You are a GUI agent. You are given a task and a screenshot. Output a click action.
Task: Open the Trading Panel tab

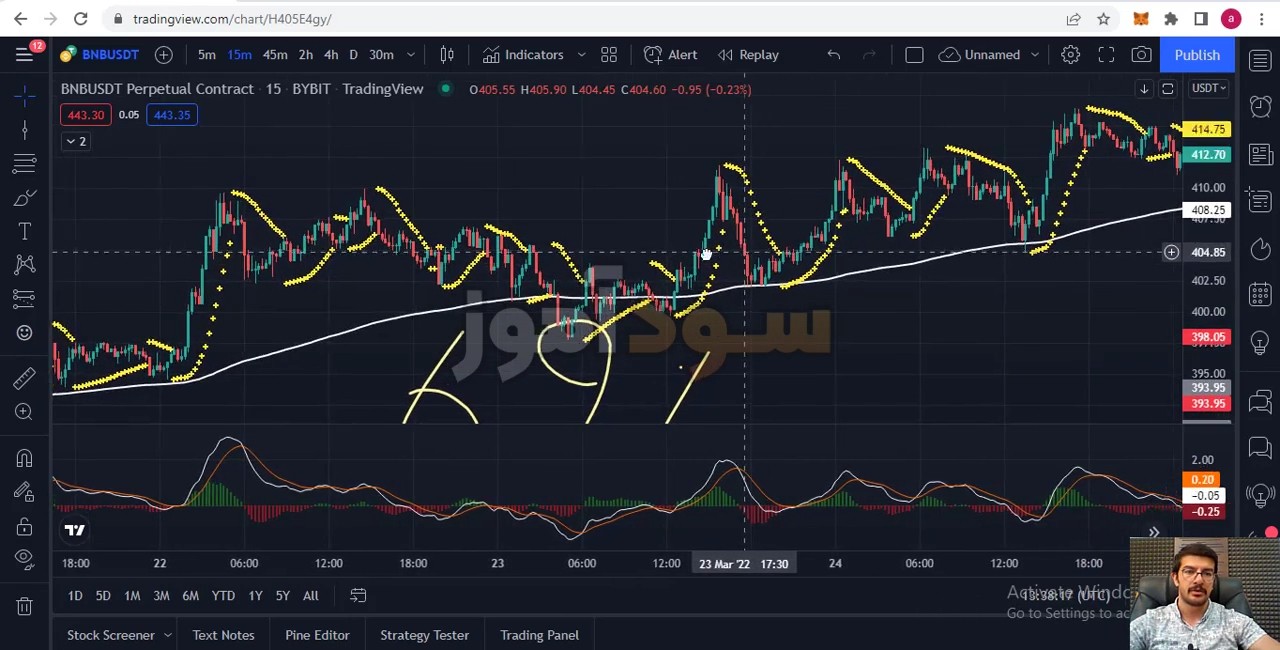pos(539,635)
